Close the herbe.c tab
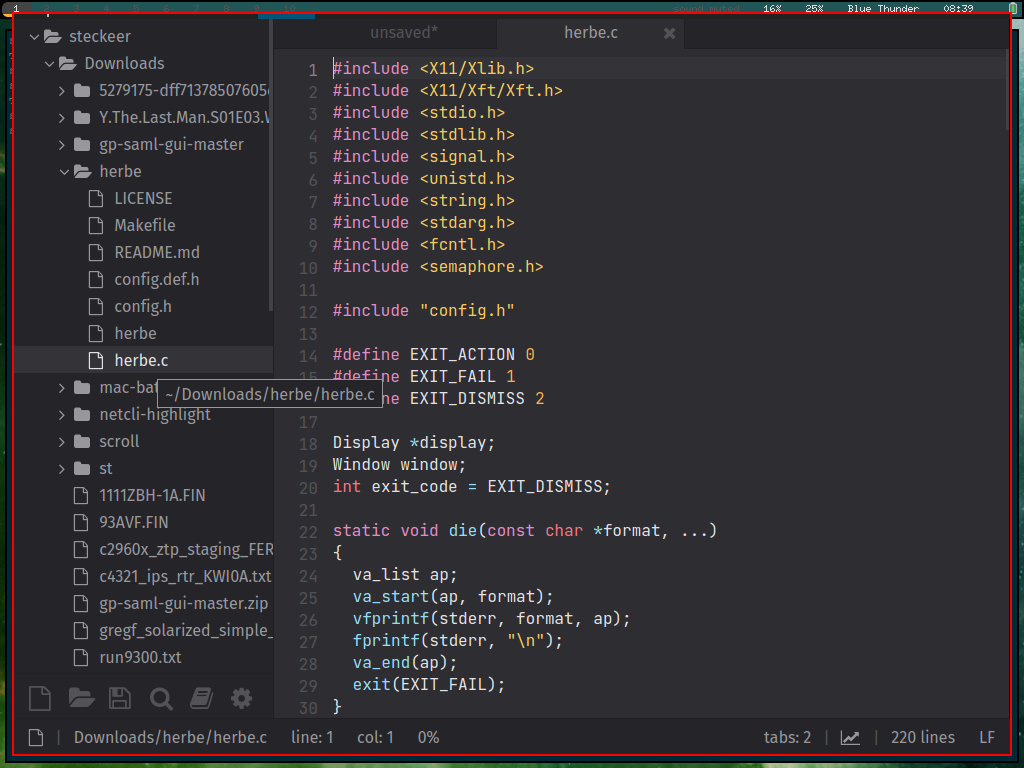The height and width of the screenshot is (768, 1024). coord(669,33)
